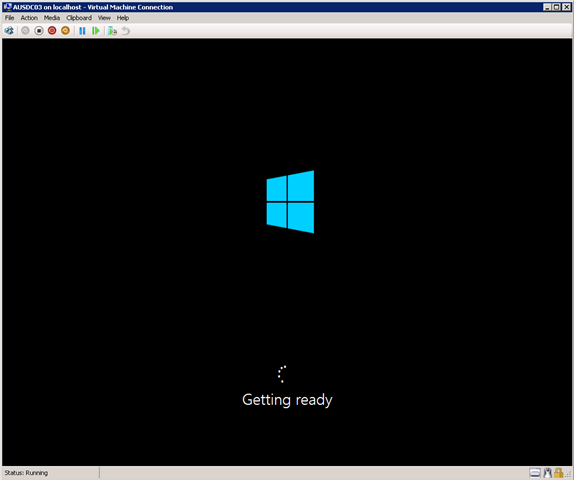
Task: Open the window system menu via title bar icon
Action: tap(7, 7)
